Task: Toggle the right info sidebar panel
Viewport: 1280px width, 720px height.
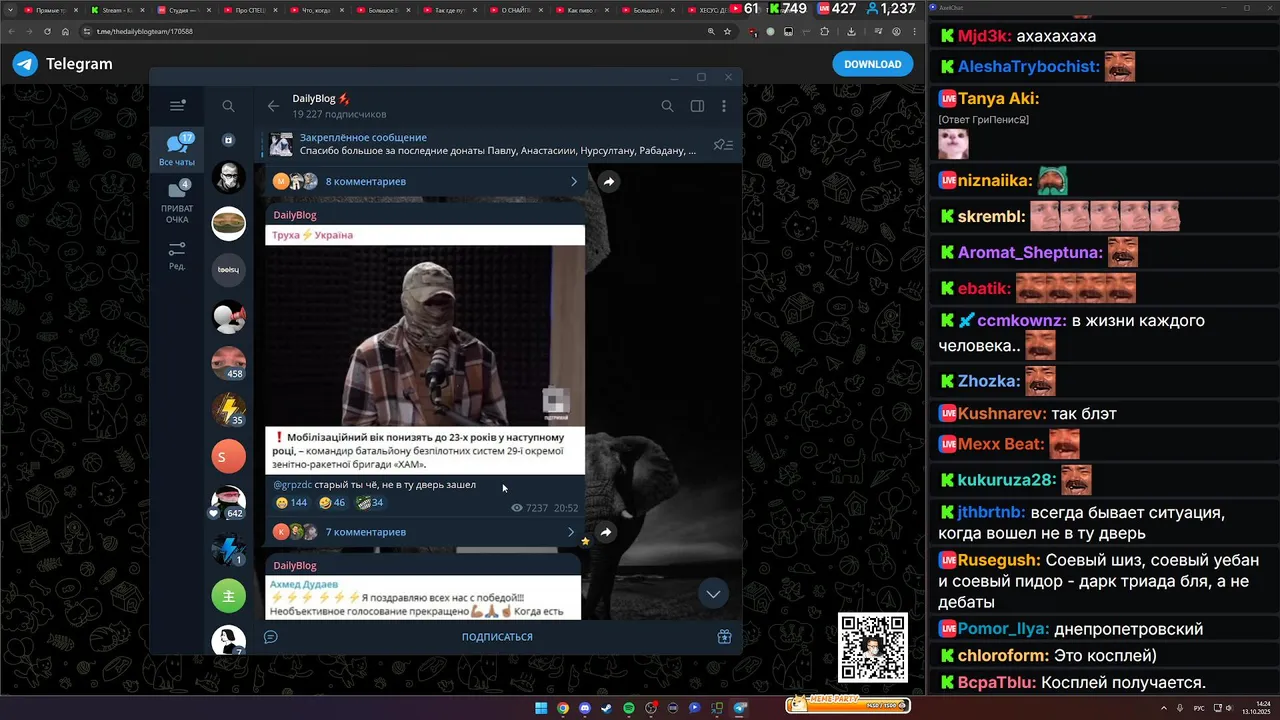Action: [x=697, y=106]
